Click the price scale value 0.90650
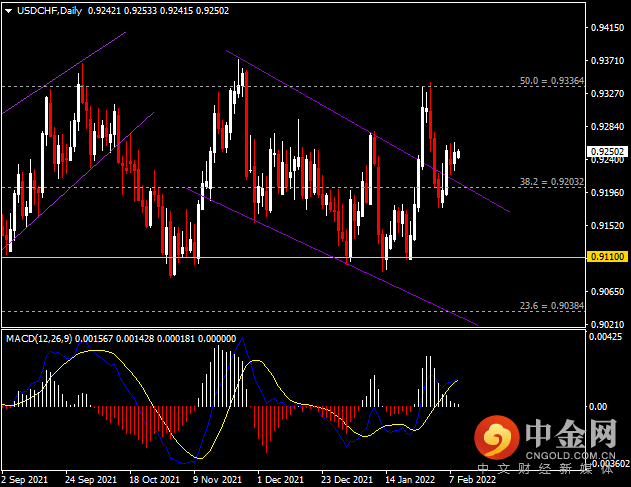This screenshot has width=631, height=487. (607, 291)
